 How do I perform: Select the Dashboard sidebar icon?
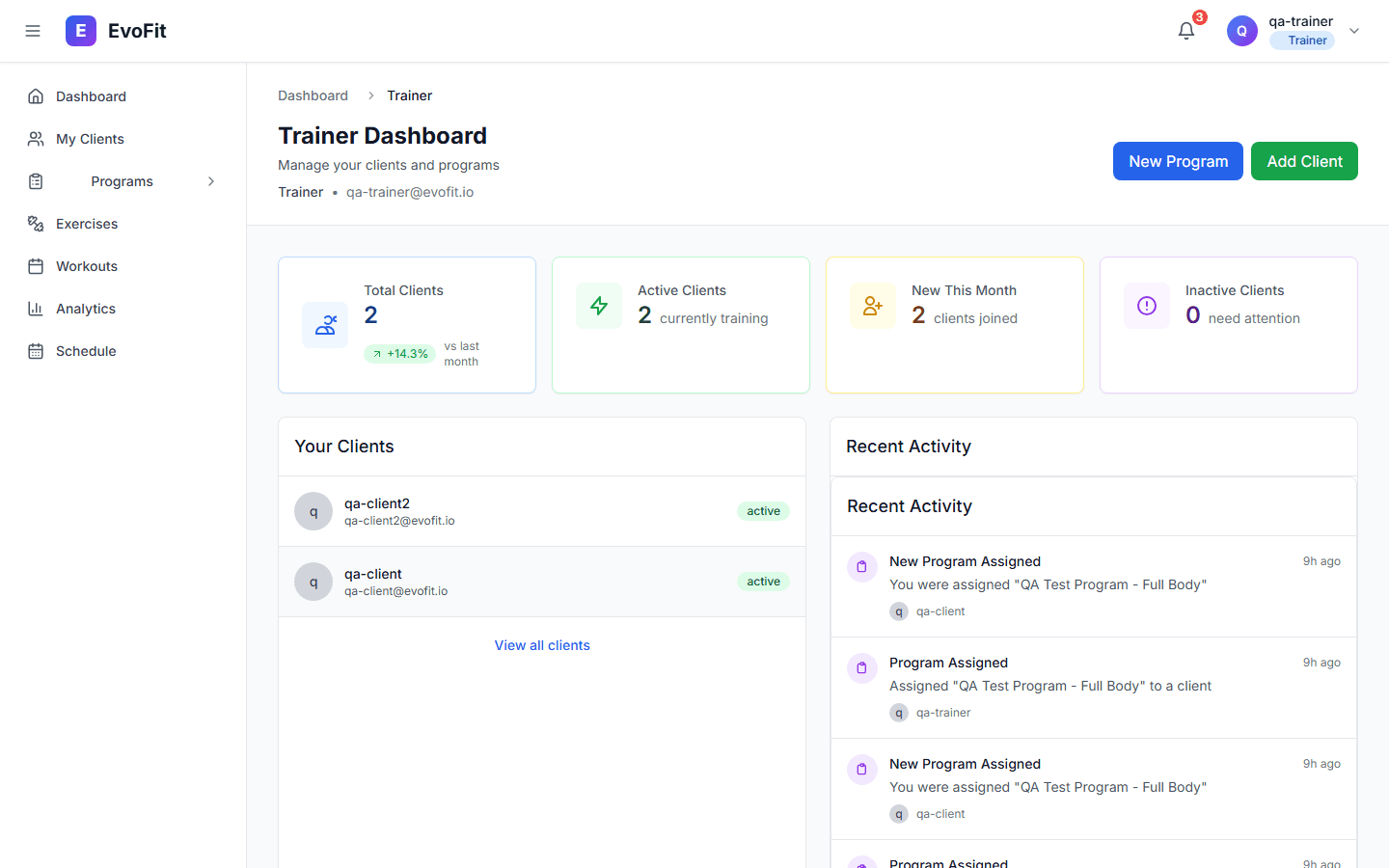[35, 95]
